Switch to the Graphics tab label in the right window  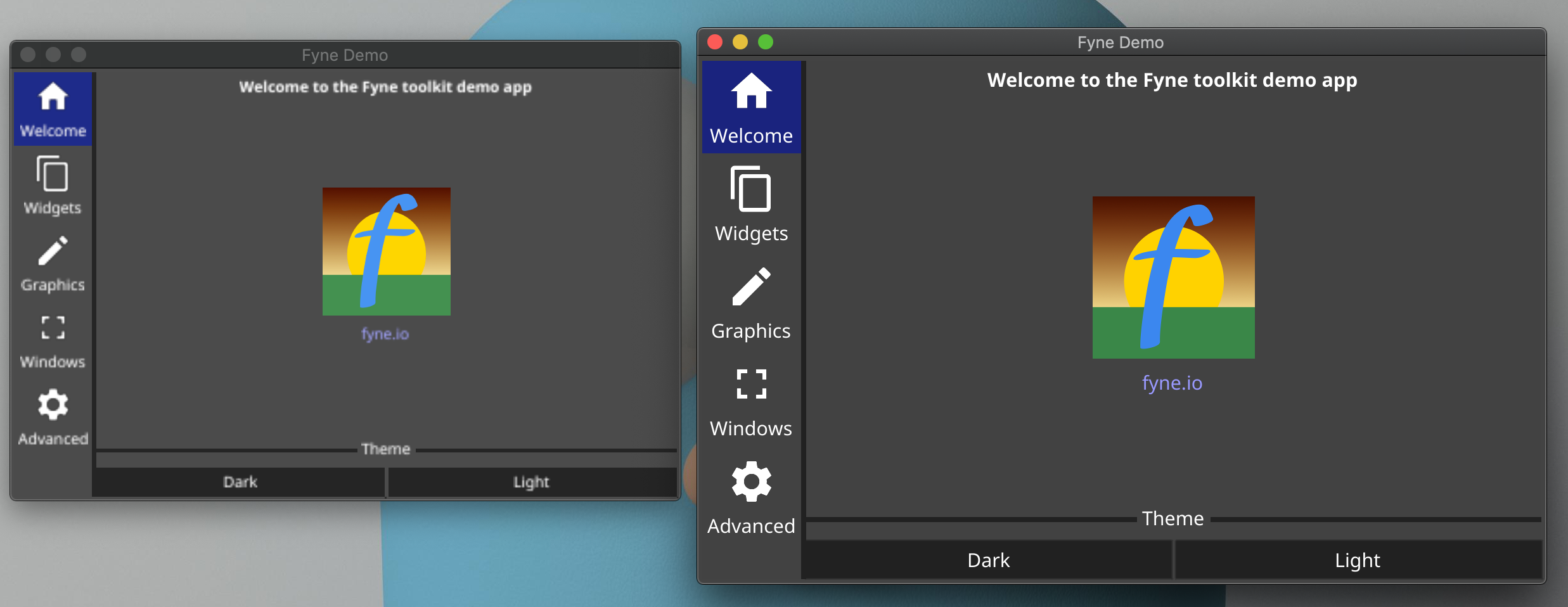tap(751, 331)
